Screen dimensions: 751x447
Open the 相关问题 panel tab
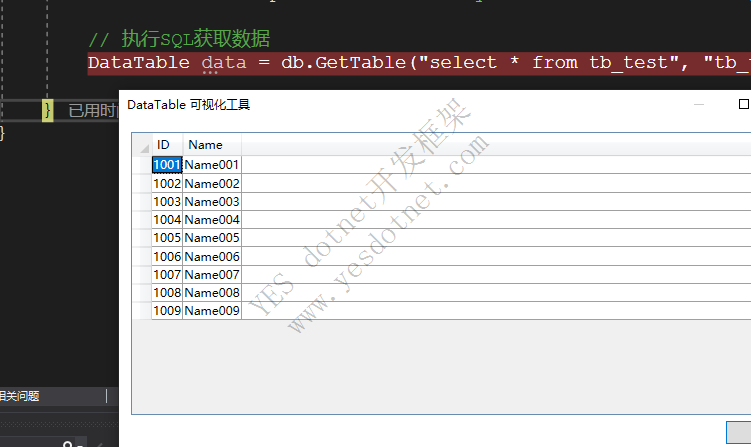click(x=19, y=396)
